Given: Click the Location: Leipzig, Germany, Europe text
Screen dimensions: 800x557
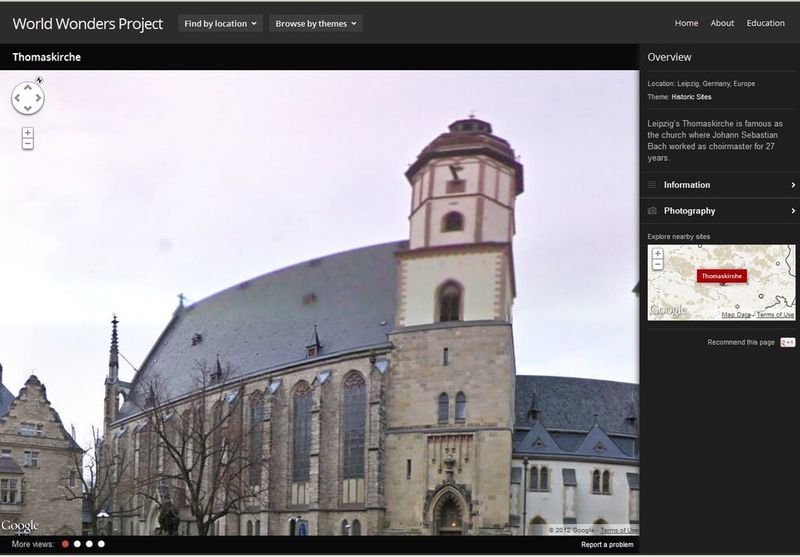Looking at the screenshot, I should (702, 84).
